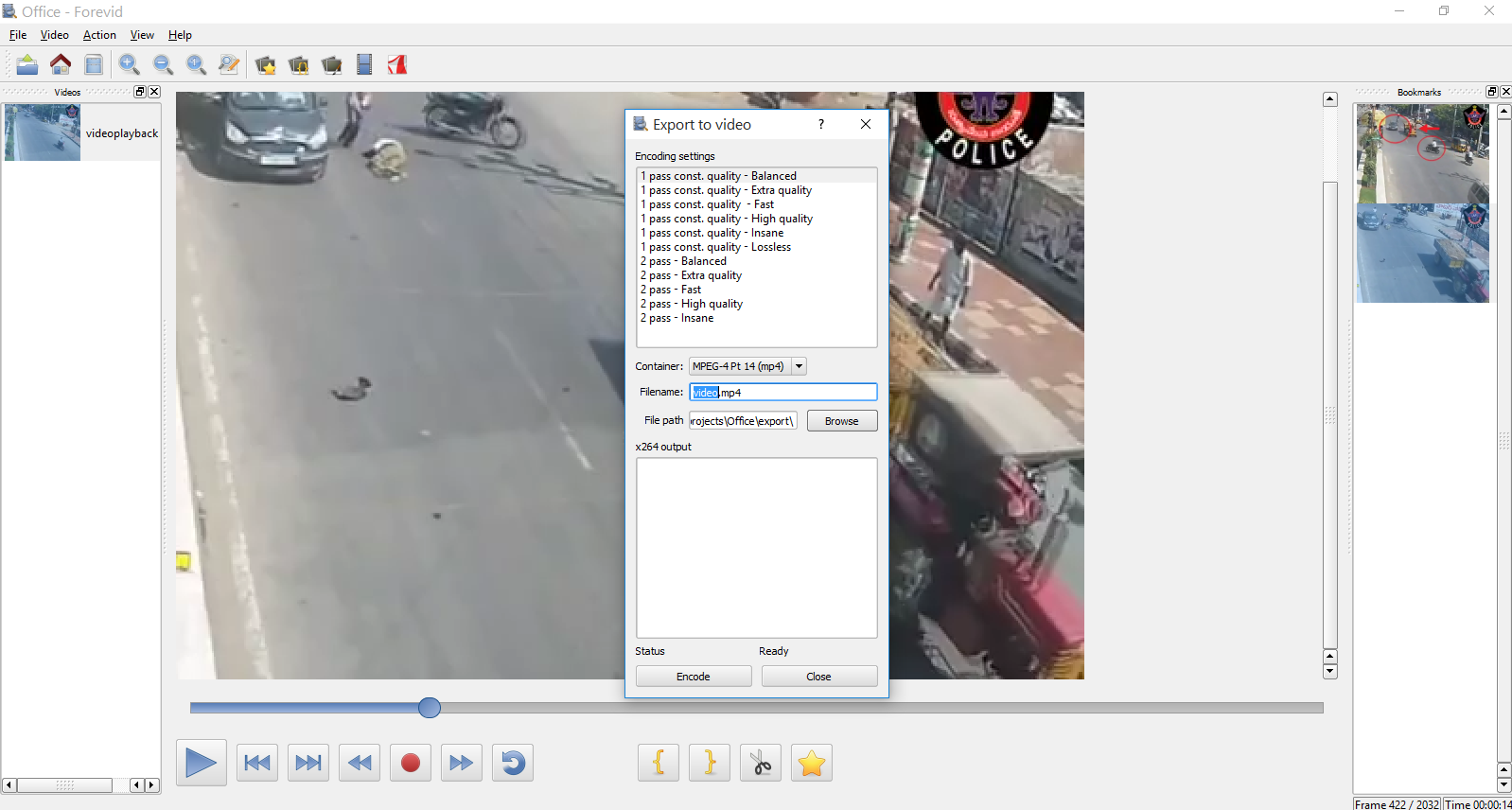Click the Browse button
The height and width of the screenshot is (810, 1512).
pos(841,421)
